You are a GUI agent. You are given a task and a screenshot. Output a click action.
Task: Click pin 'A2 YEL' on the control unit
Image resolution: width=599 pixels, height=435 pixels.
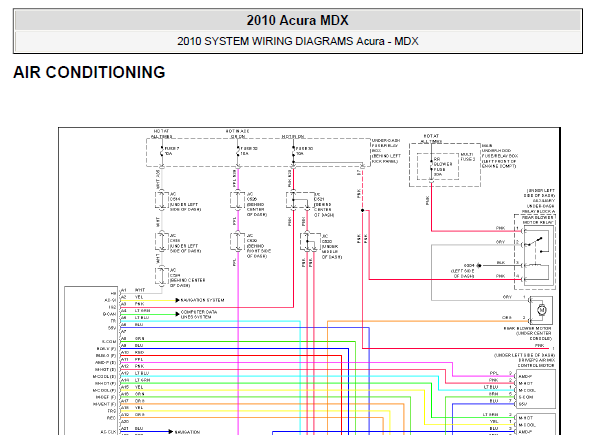coord(132,297)
